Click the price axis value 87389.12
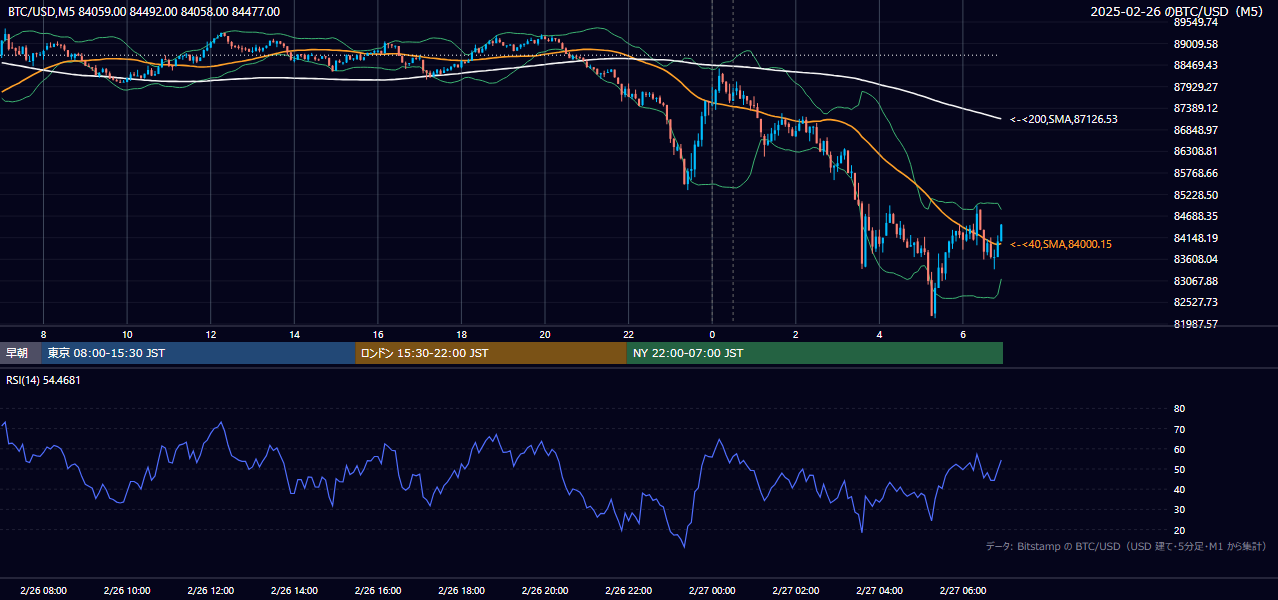1278x600 pixels. (1195, 108)
